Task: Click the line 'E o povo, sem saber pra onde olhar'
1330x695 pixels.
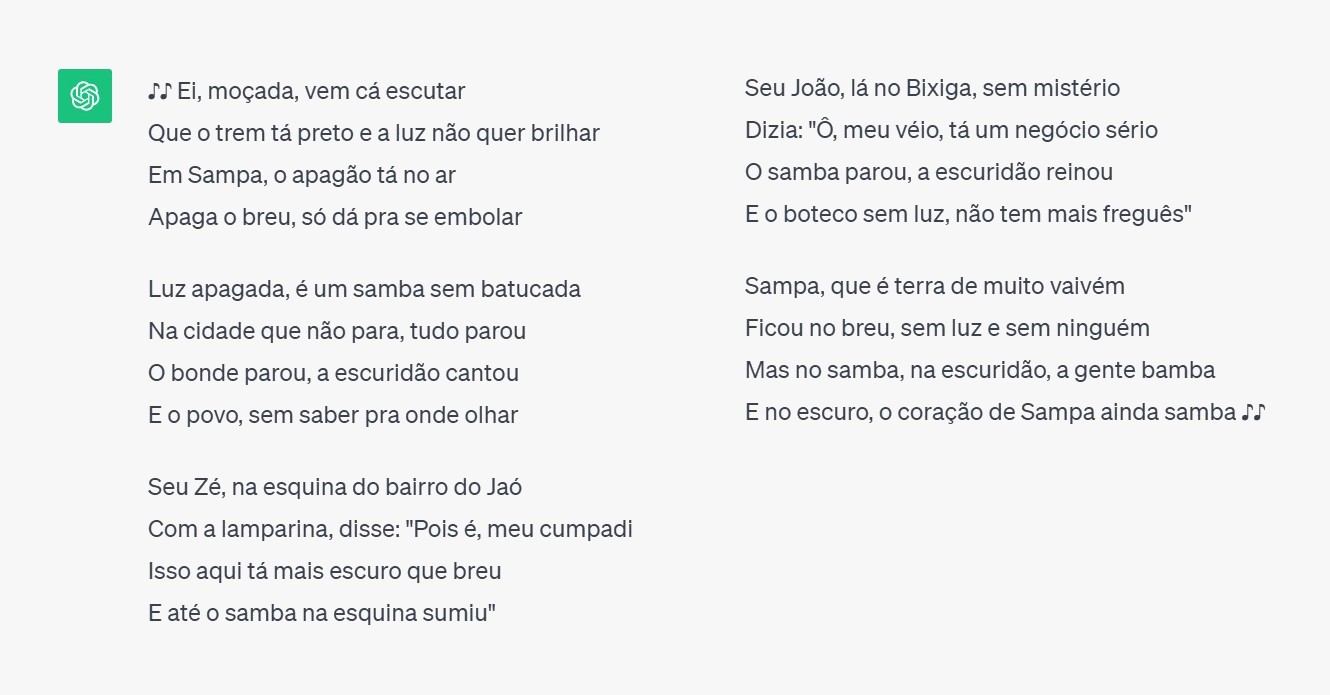Action: click(x=333, y=415)
